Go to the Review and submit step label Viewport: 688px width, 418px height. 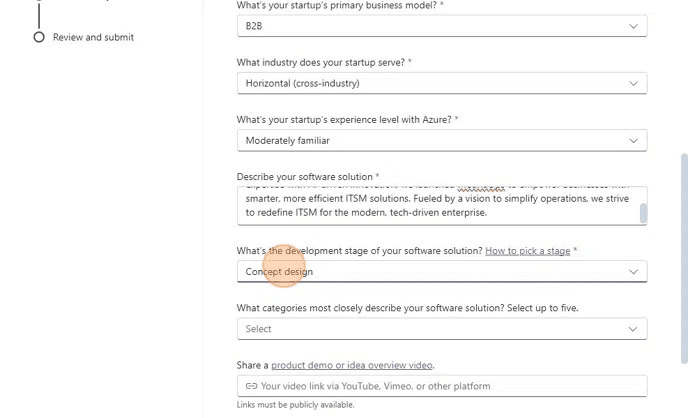[93, 37]
